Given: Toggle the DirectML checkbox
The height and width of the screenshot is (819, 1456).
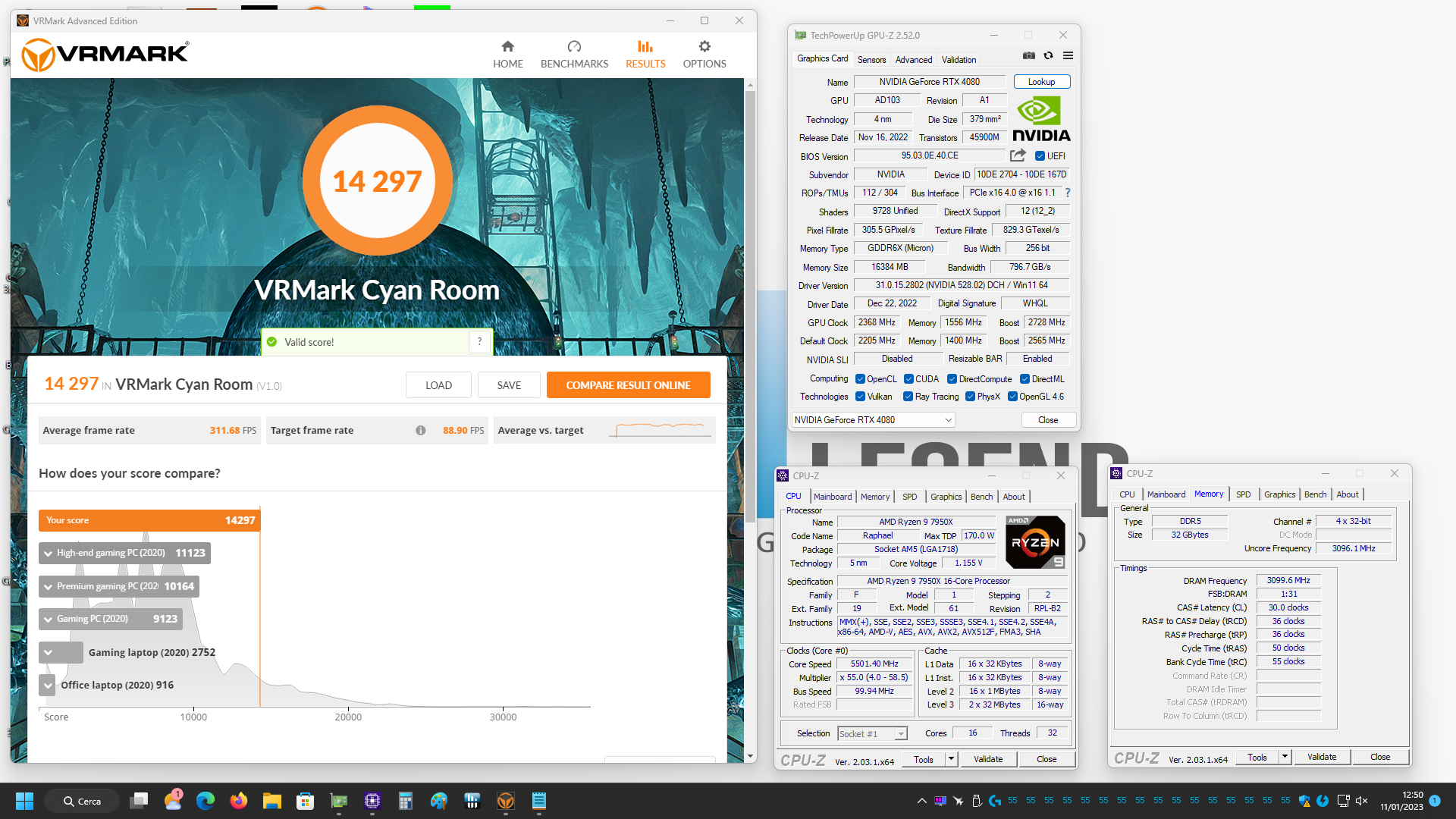Looking at the screenshot, I should pos(1025,379).
